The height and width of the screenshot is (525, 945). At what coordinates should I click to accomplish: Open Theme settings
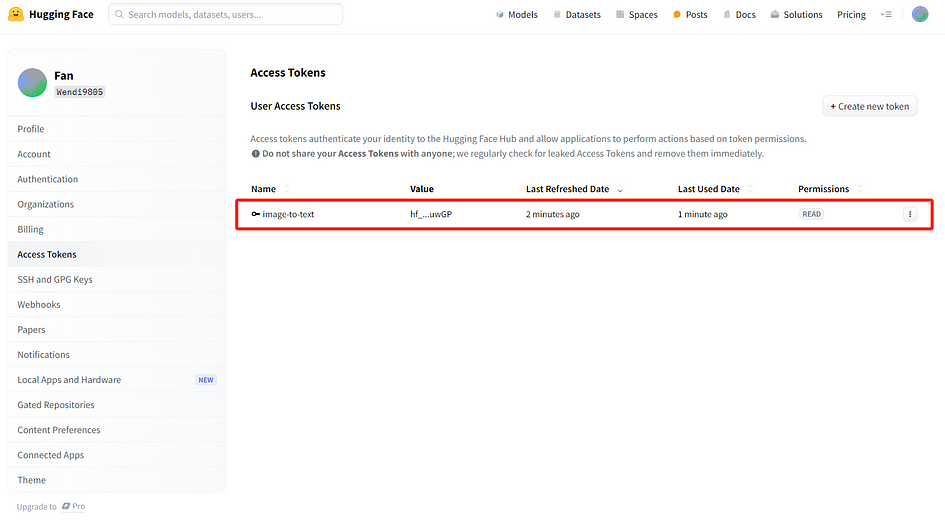point(117,480)
